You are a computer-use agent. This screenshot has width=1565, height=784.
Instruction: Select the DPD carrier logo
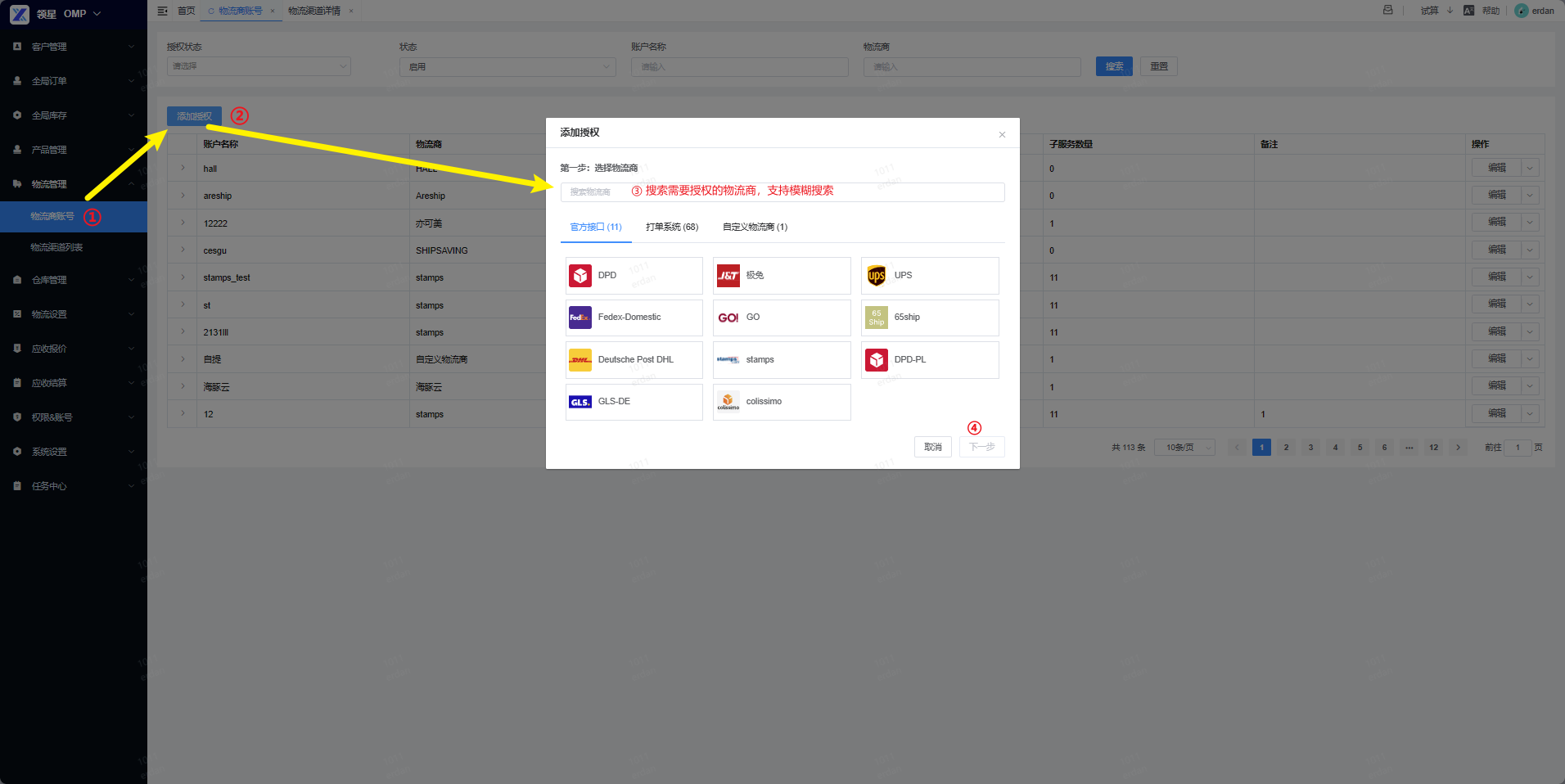point(580,276)
